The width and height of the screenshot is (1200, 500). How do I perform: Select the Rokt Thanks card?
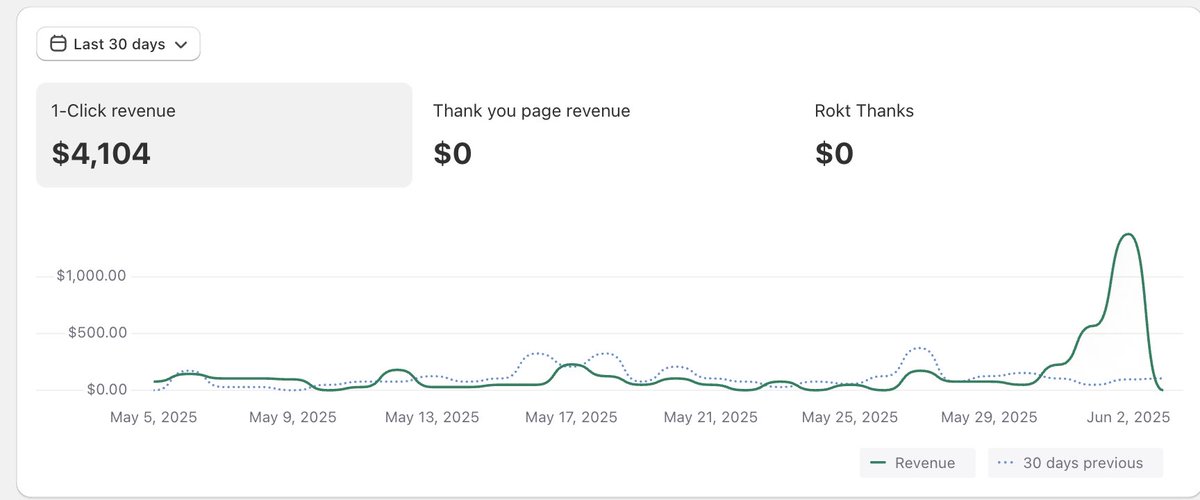(x=985, y=135)
